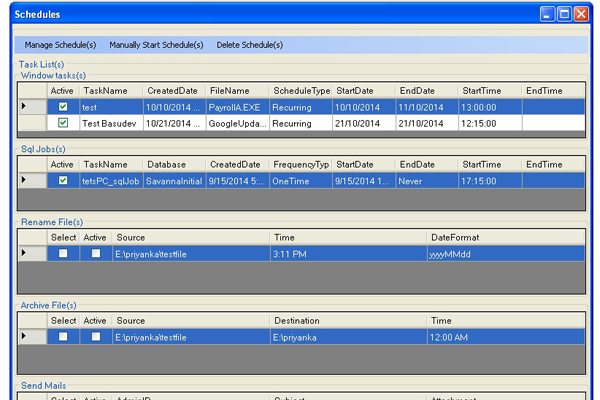The height and width of the screenshot is (400, 600).
Task: Click 12:00 AM time cell
Action: [506, 337]
